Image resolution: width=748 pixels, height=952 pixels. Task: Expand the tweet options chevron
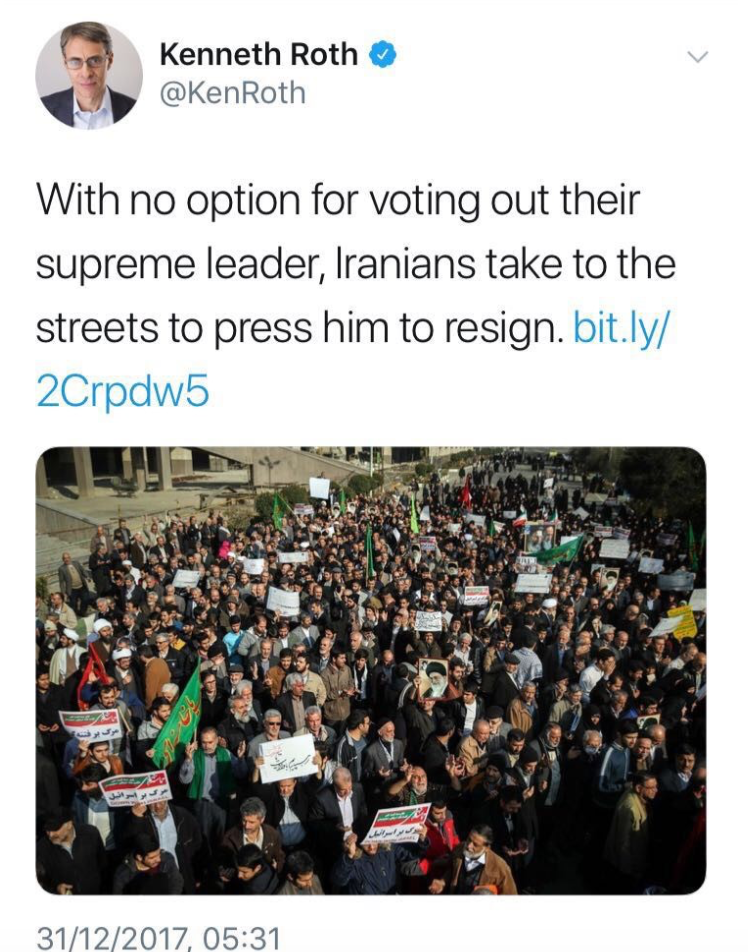pyautogui.click(x=698, y=57)
